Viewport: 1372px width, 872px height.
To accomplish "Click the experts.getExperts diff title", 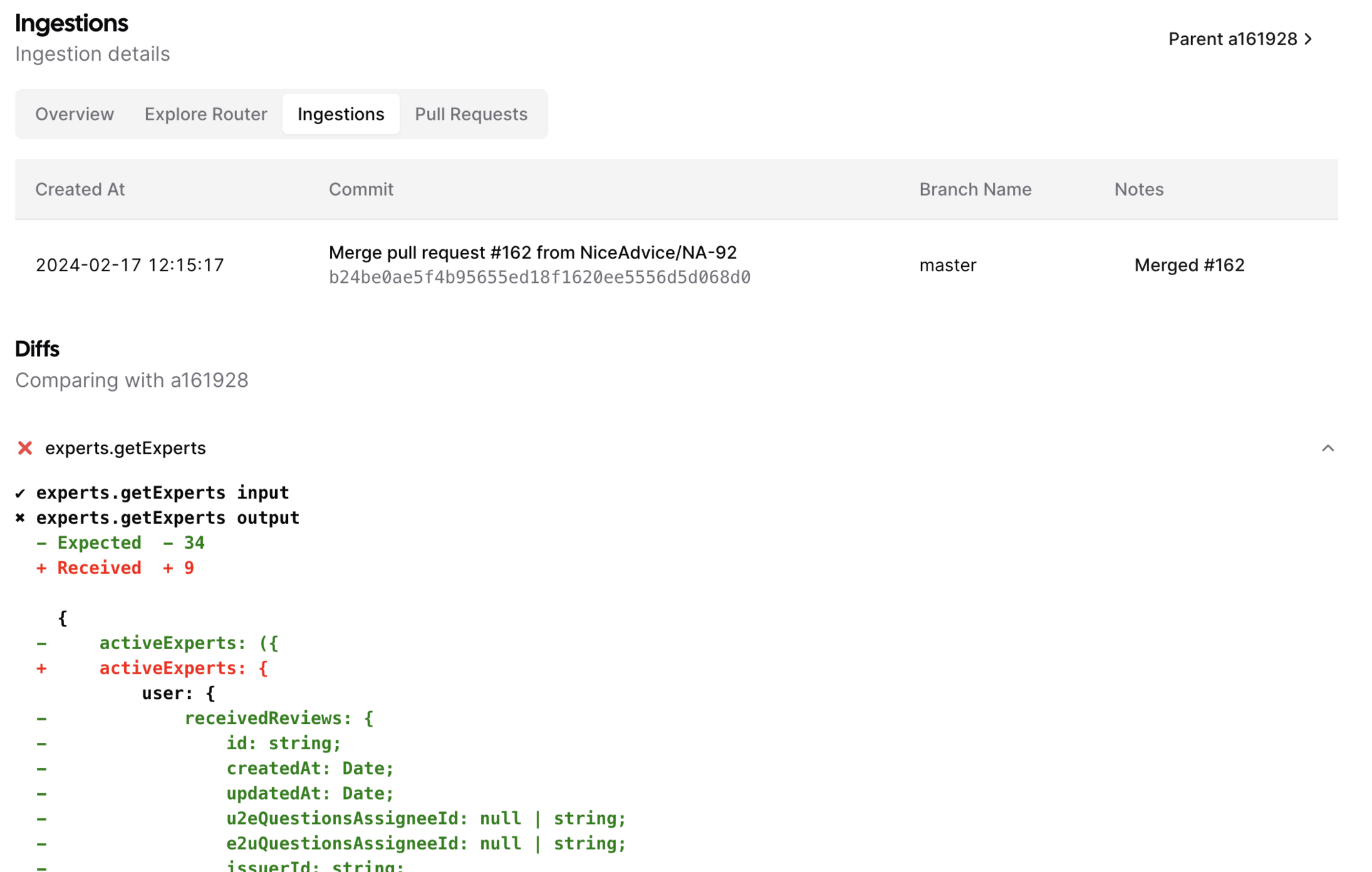I will (x=125, y=448).
